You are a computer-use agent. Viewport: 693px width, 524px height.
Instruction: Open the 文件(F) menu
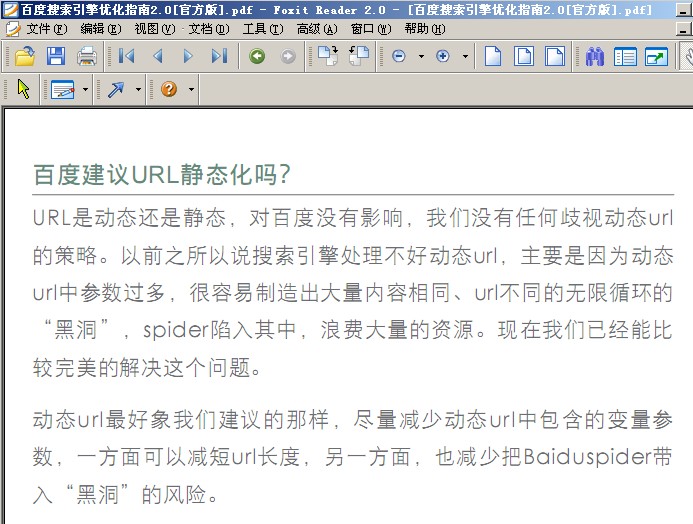(46, 29)
